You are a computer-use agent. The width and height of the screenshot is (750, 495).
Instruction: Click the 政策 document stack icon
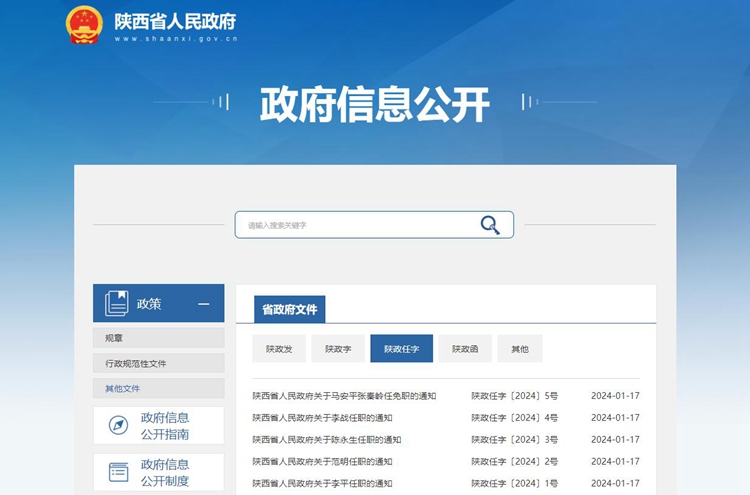pos(117,303)
